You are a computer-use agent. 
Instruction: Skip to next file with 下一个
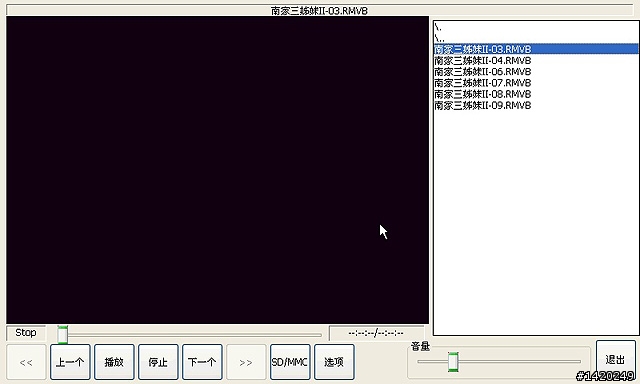click(x=202, y=362)
